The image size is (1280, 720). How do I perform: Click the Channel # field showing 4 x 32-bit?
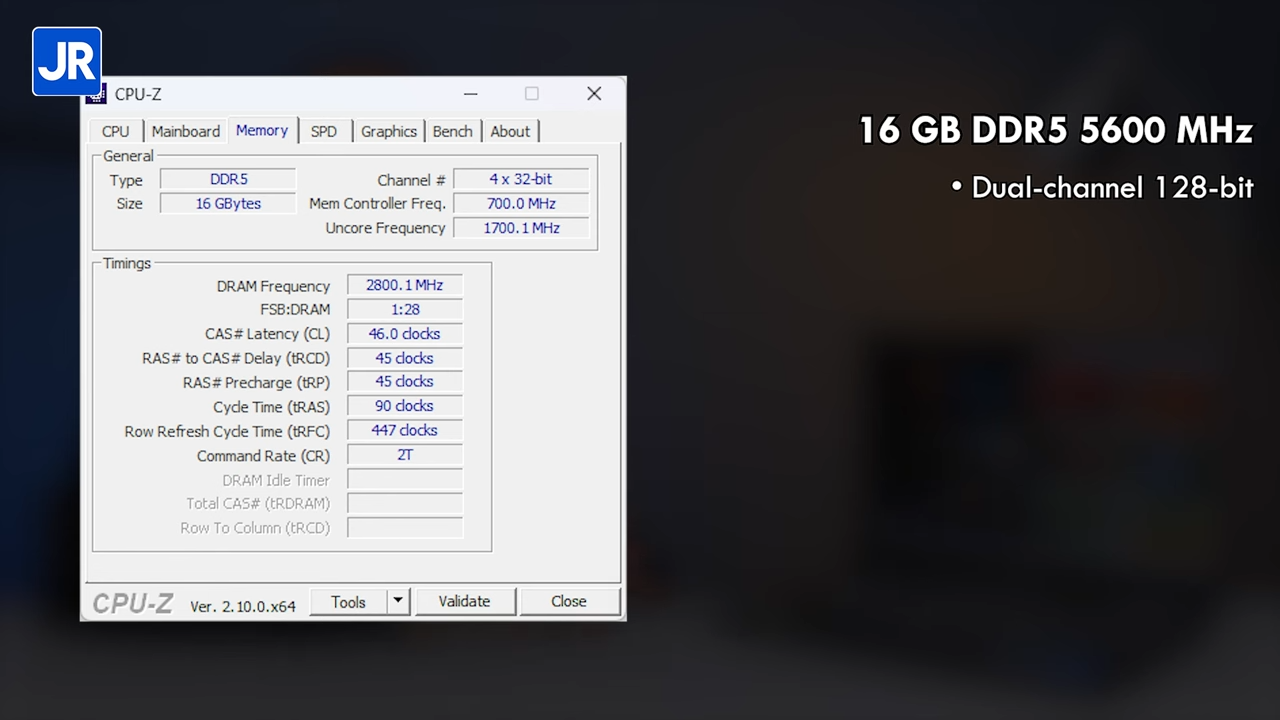click(x=520, y=179)
